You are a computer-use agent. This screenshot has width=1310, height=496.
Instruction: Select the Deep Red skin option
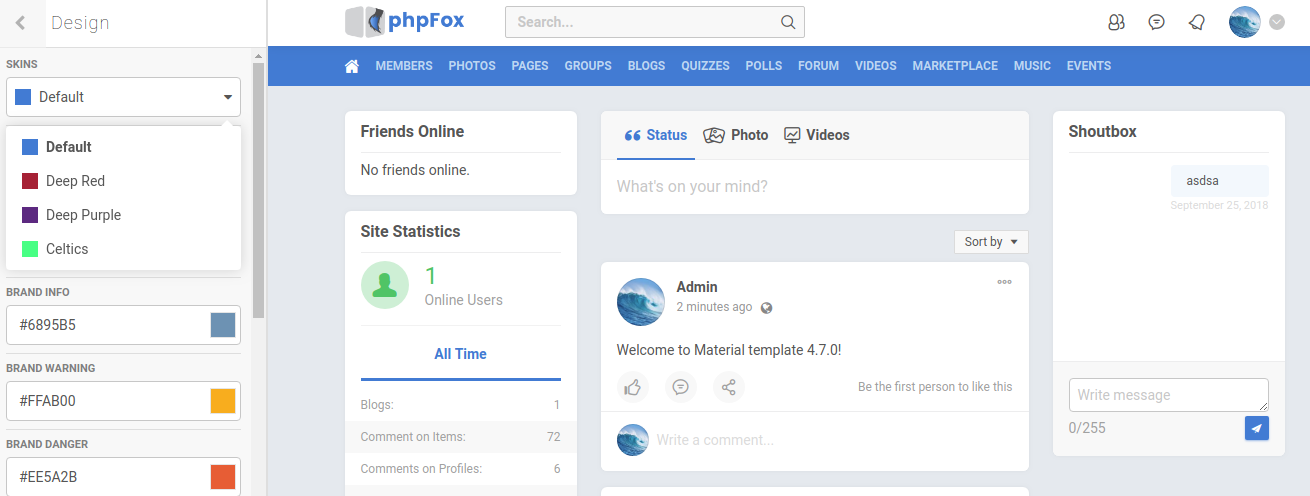(75, 181)
